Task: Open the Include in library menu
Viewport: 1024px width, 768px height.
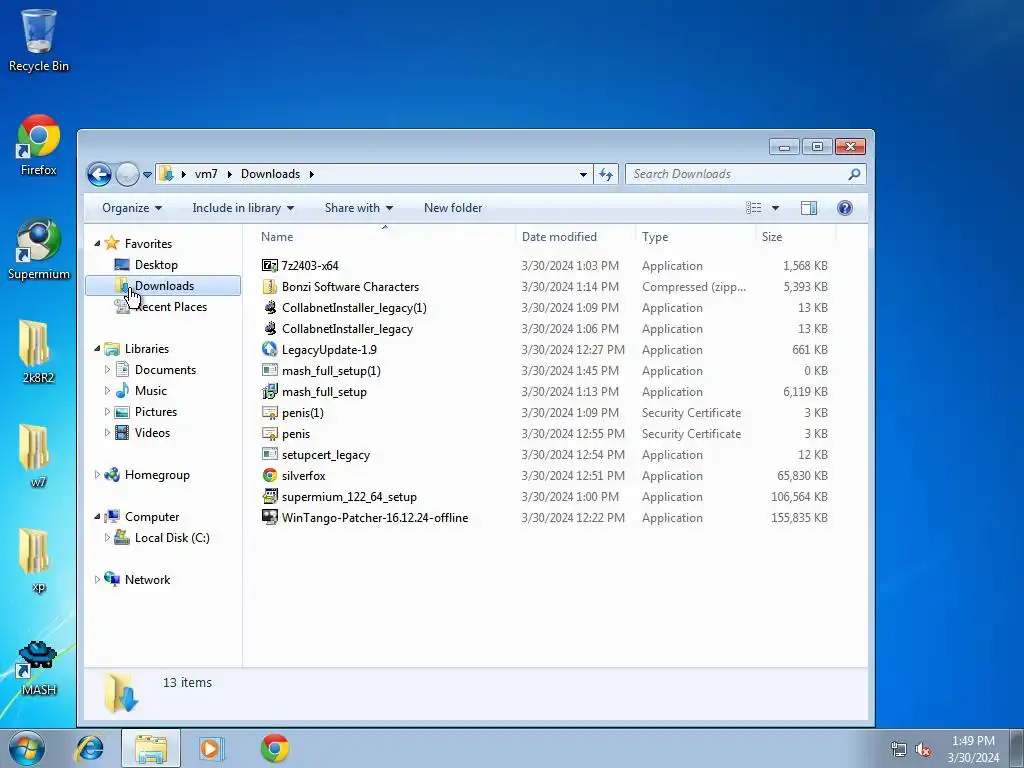Action: point(243,208)
